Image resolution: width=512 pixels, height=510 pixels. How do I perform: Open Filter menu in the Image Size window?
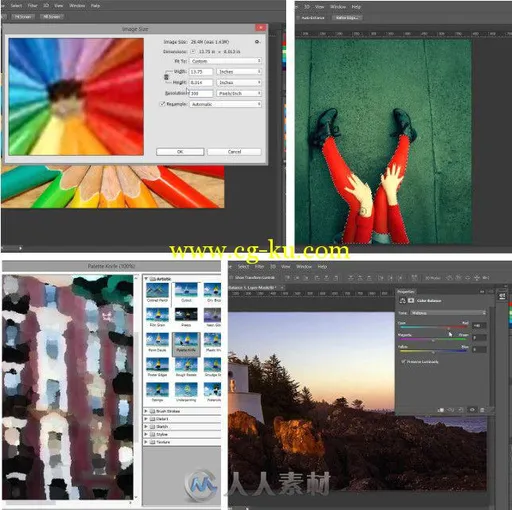[x=32, y=6]
